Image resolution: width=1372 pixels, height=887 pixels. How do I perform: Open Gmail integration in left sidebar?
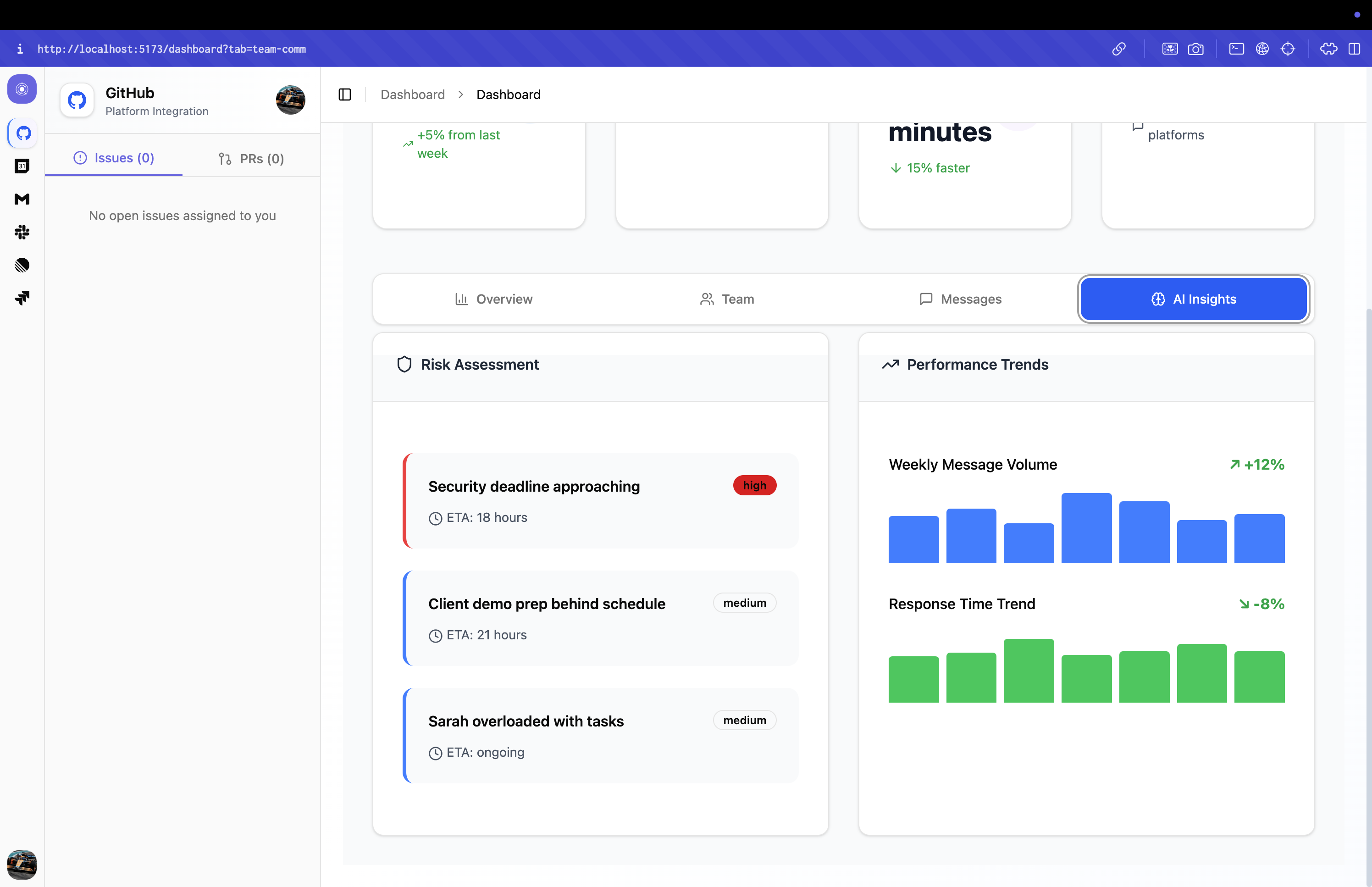[22, 200]
